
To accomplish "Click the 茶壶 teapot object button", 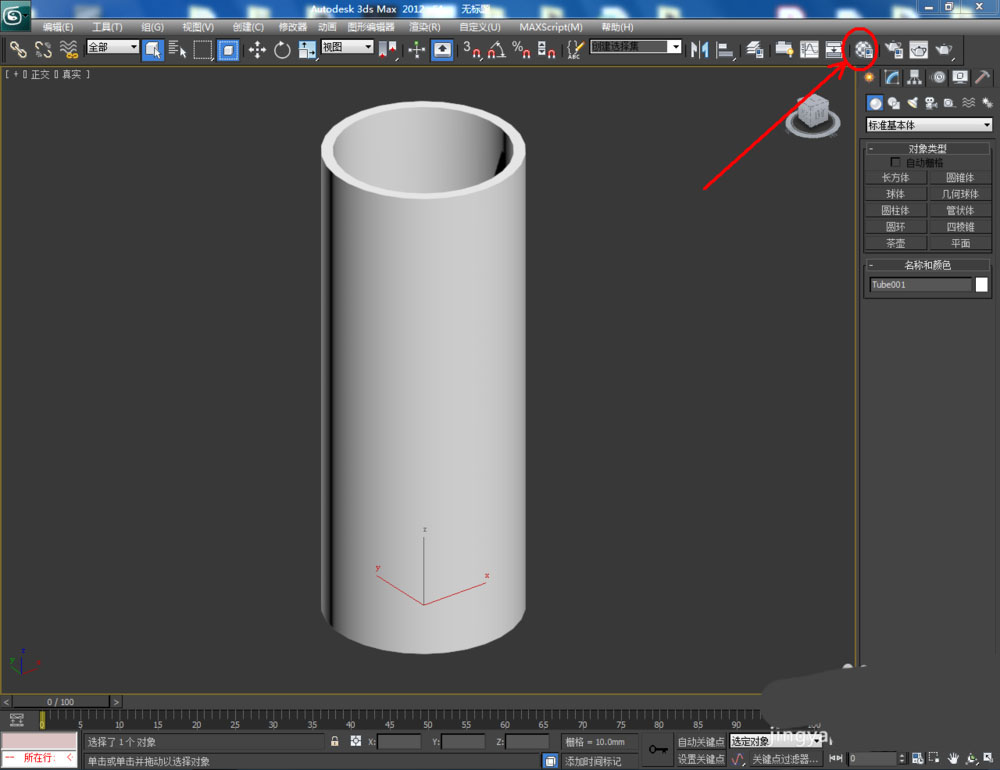I will pyautogui.click(x=895, y=243).
